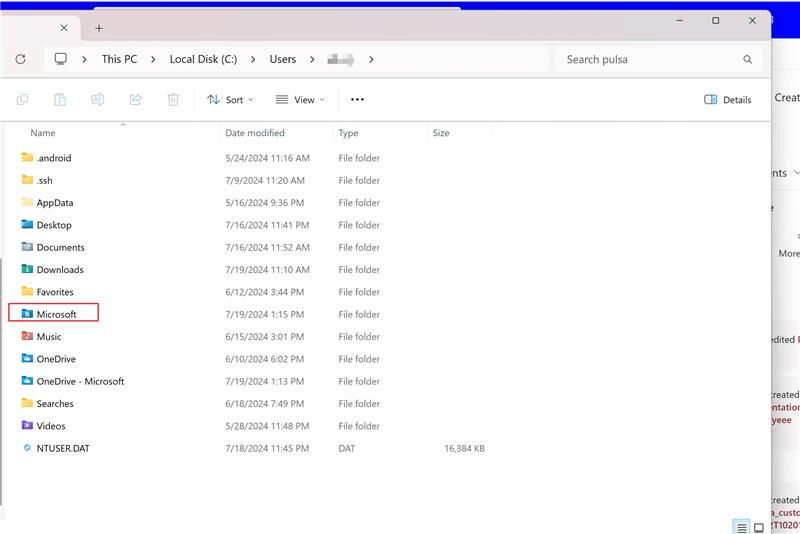Close the current Explorer tab
The height and width of the screenshot is (534, 800).
pyautogui.click(x=64, y=28)
